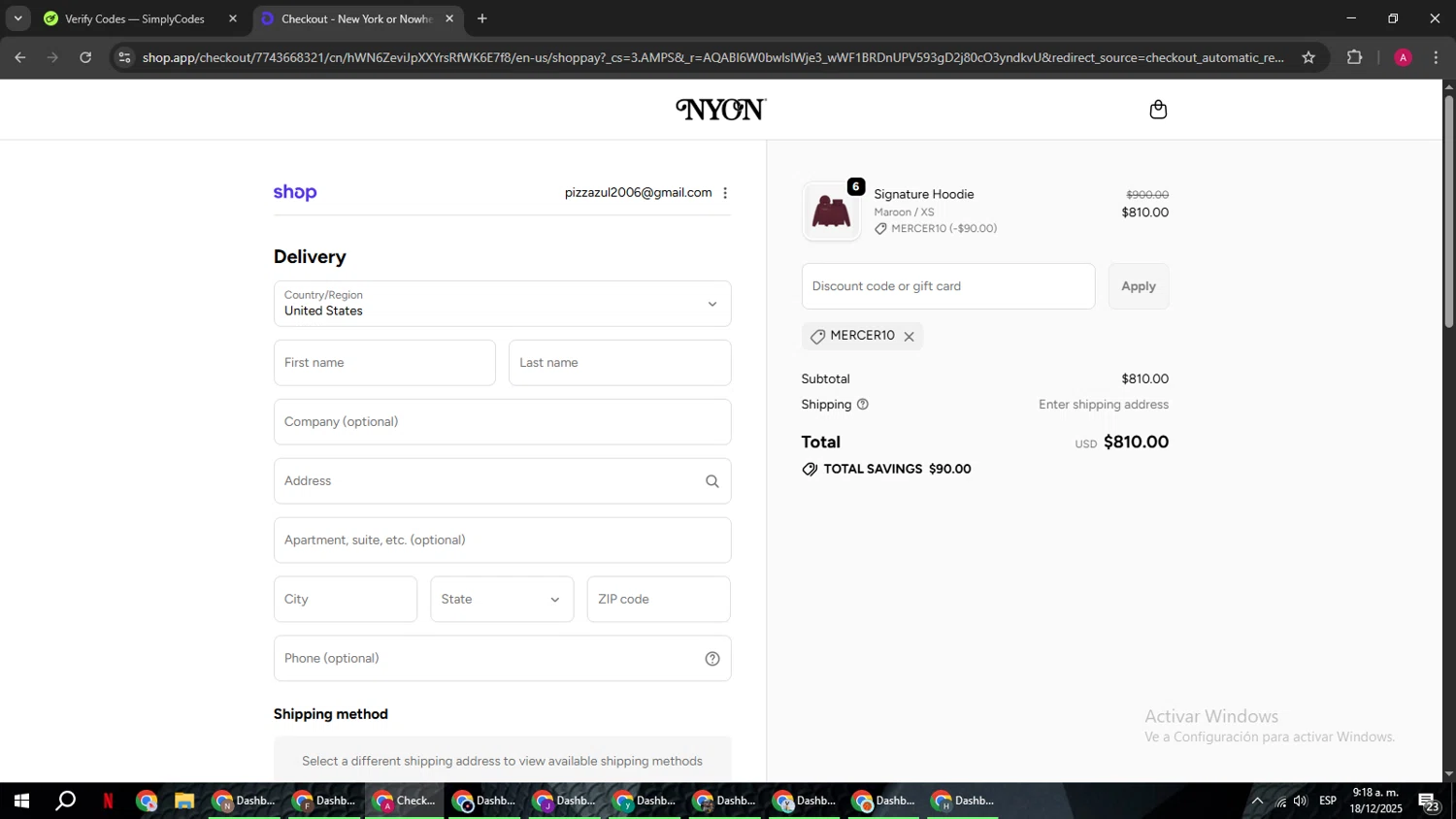Switch to the Checkout - New York or Nowhere tab
This screenshot has height=819, width=1456.
coord(355,18)
